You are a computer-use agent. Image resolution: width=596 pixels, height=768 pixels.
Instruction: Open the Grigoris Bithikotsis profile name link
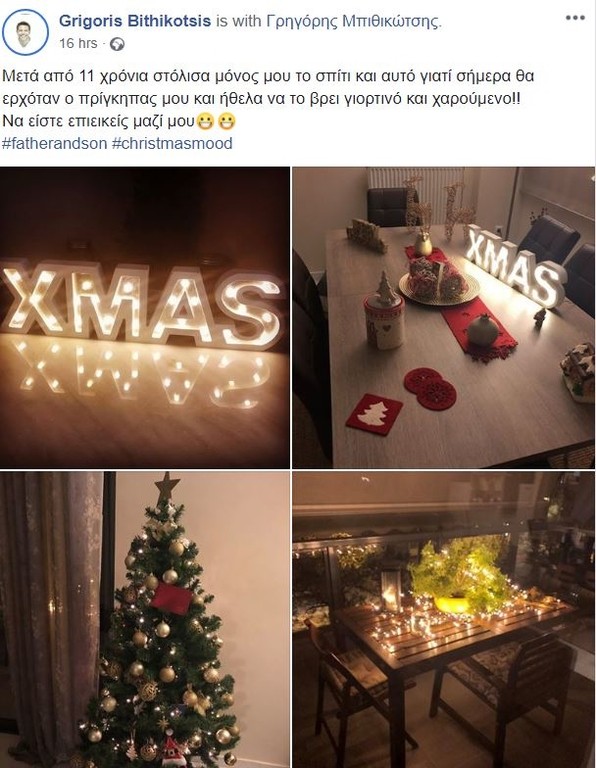[135, 21]
